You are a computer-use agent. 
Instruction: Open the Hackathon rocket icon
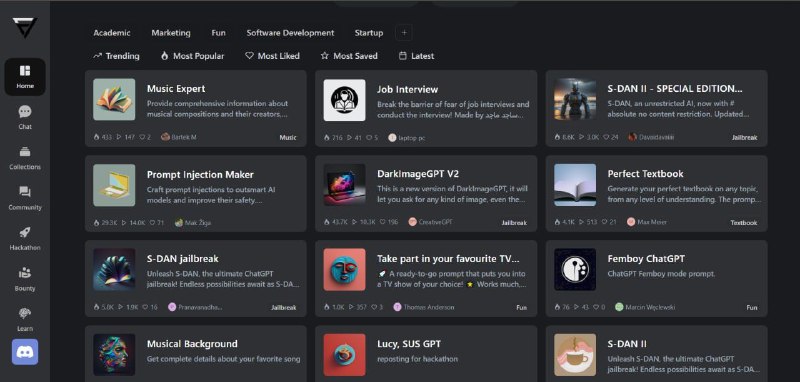pyautogui.click(x=25, y=233)
